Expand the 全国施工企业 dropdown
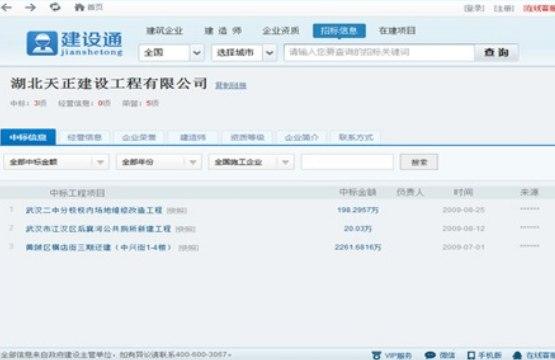This screenshot has width=555, height=360. pyautogui.click(x=251, y=162)
